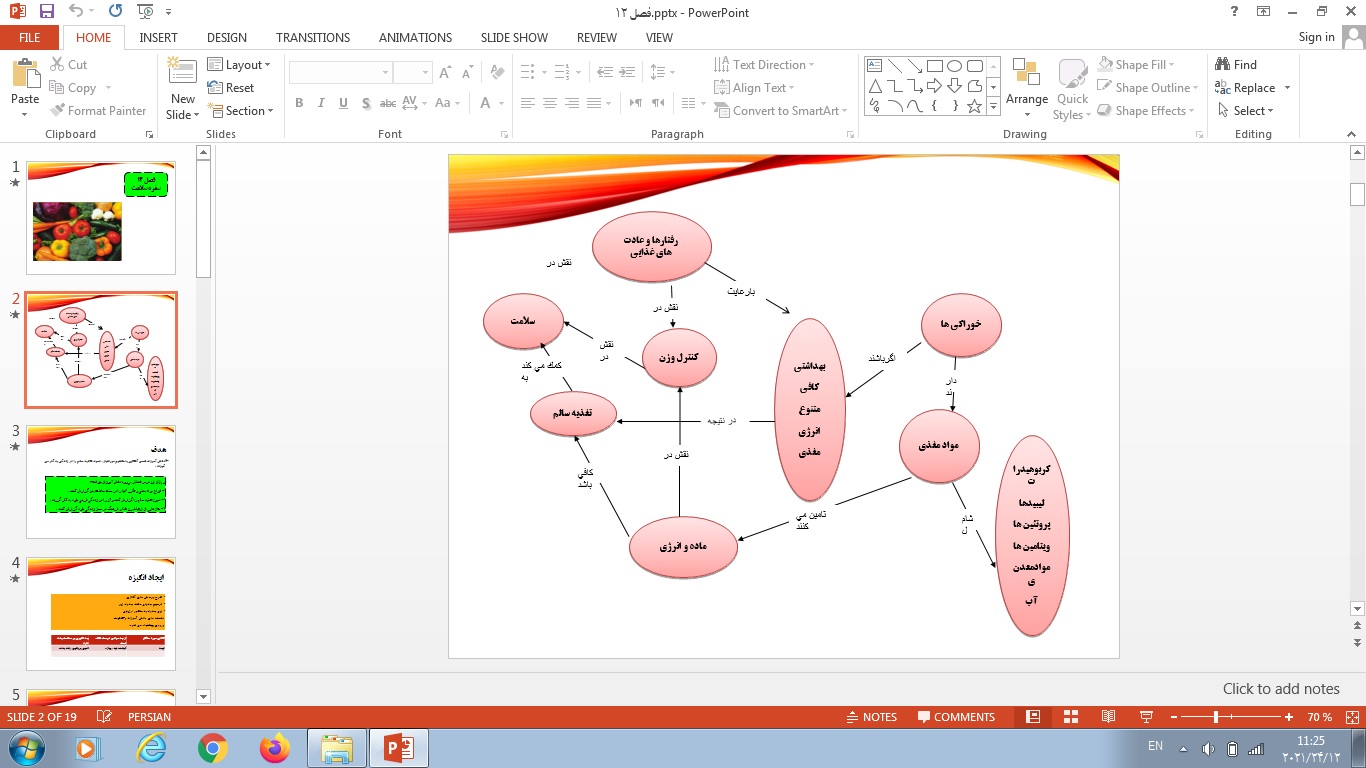Switch to the TRANSITIONS tab
1366x768 pixels.
313,37
